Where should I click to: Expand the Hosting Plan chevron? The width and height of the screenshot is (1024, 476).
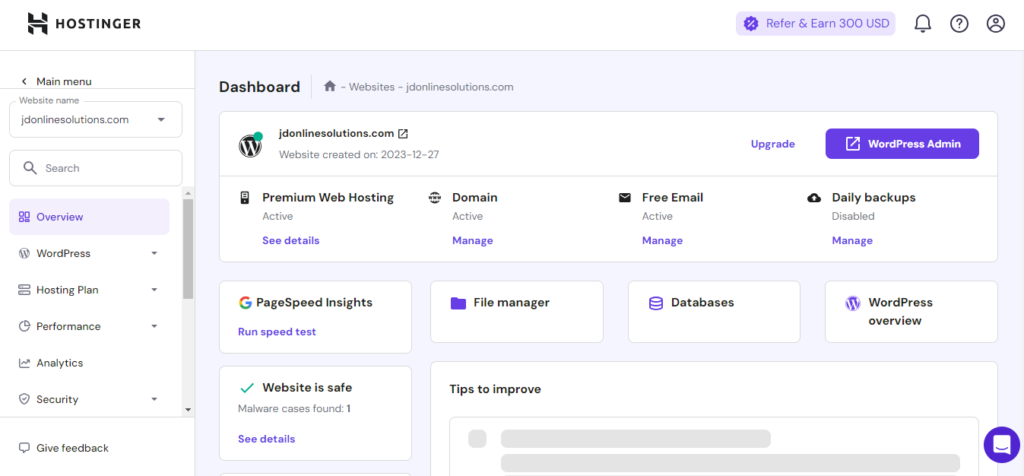[155, 290]
